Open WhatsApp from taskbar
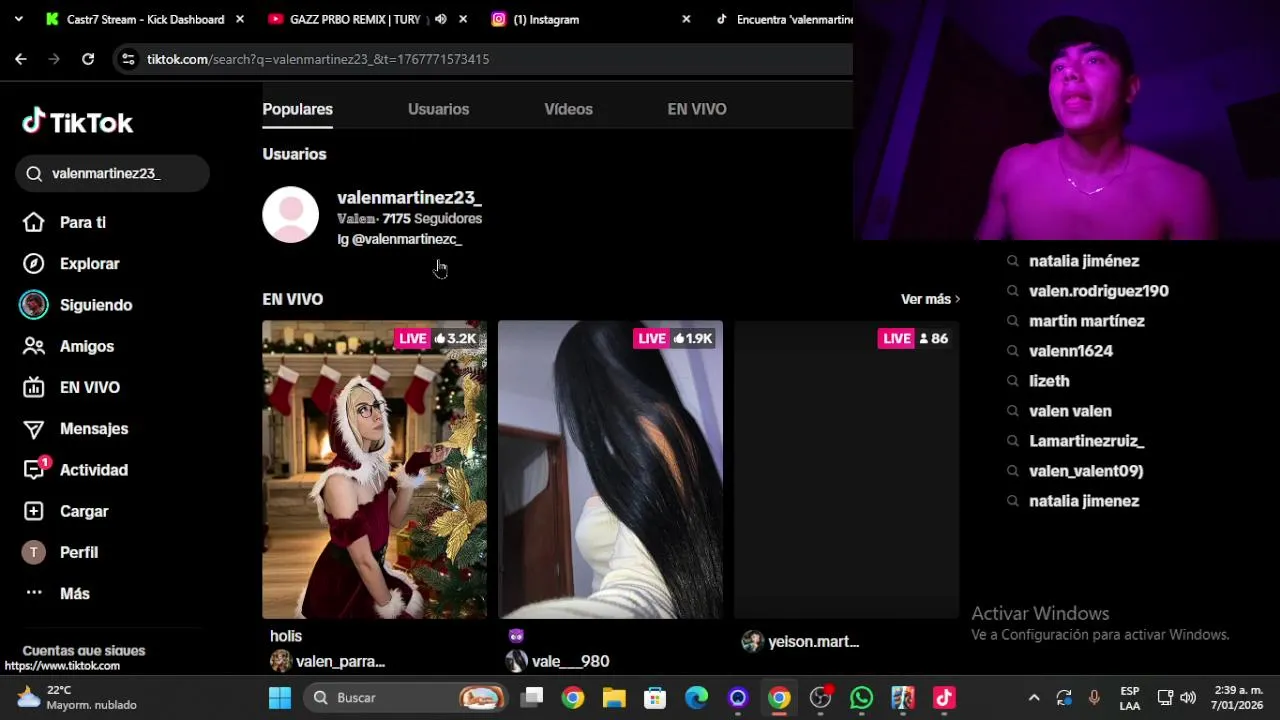The height and width of the screenshot is (720, 1280). click(x=861, y=697)
